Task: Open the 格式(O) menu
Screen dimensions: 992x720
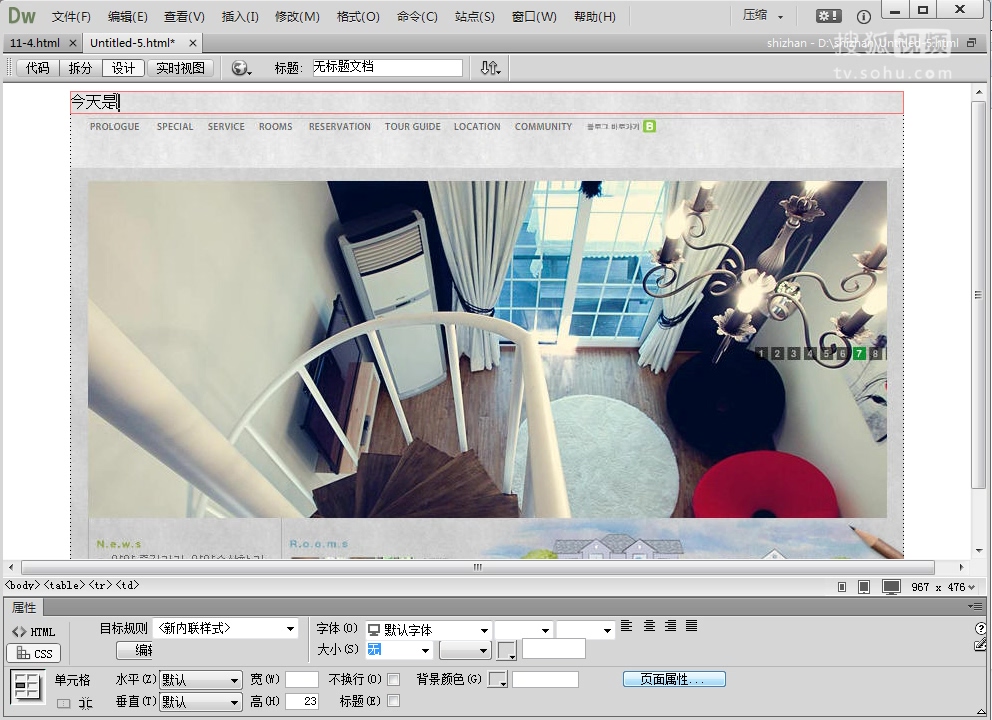Action: point(358,16)
